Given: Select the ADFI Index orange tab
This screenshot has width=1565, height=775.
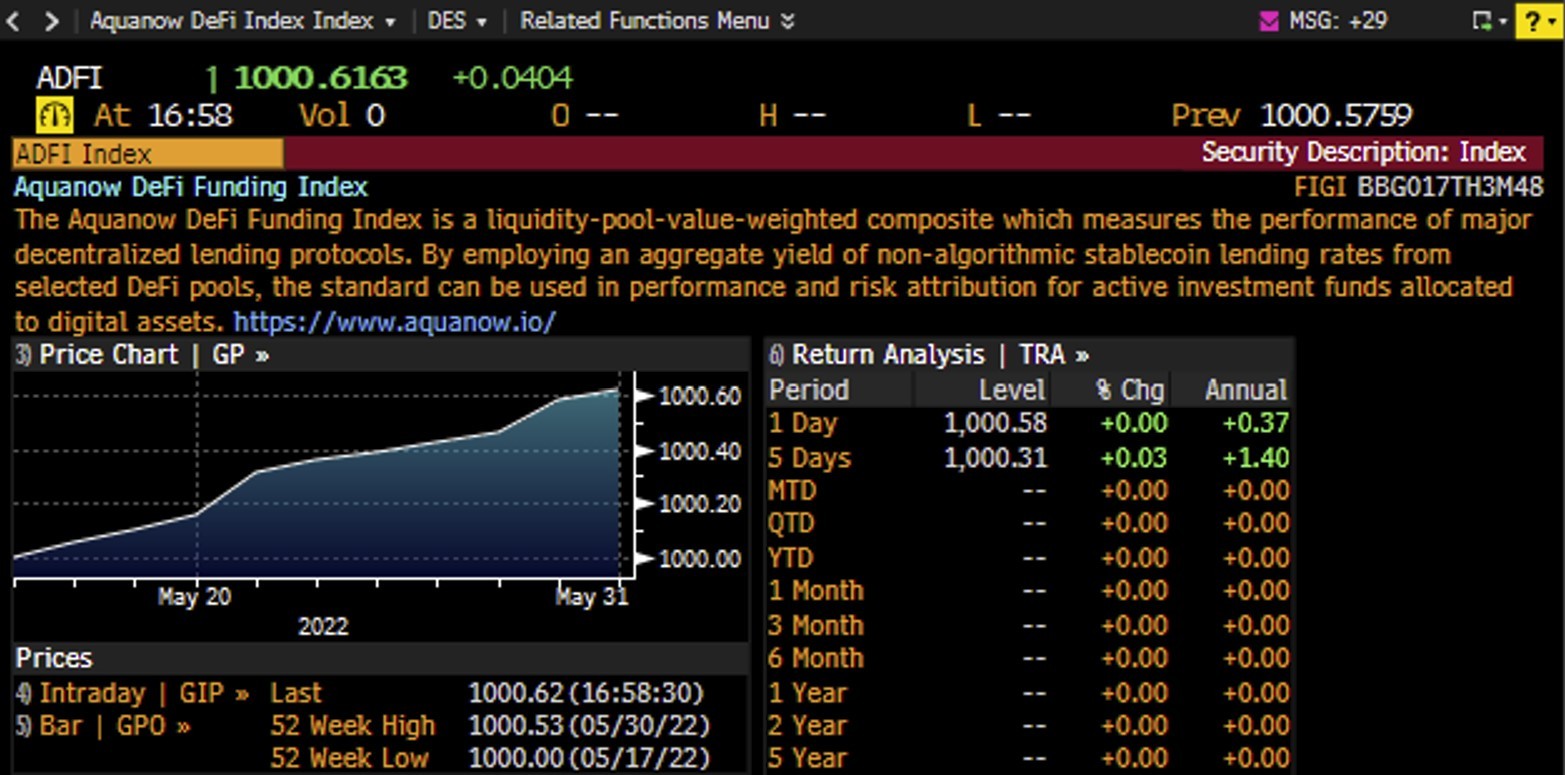Looking at the screenshot, I should (x=148, y=154).
